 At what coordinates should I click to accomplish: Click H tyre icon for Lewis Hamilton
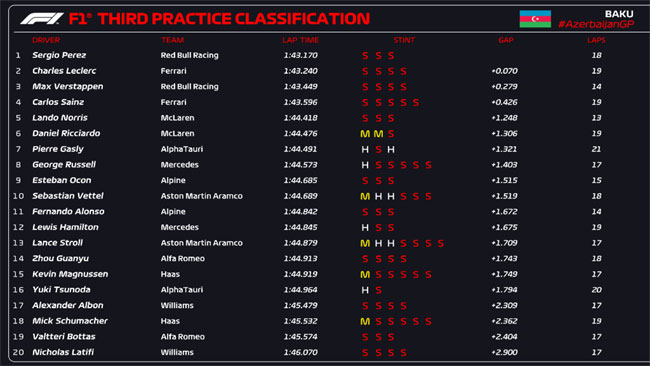click(365, 228)
